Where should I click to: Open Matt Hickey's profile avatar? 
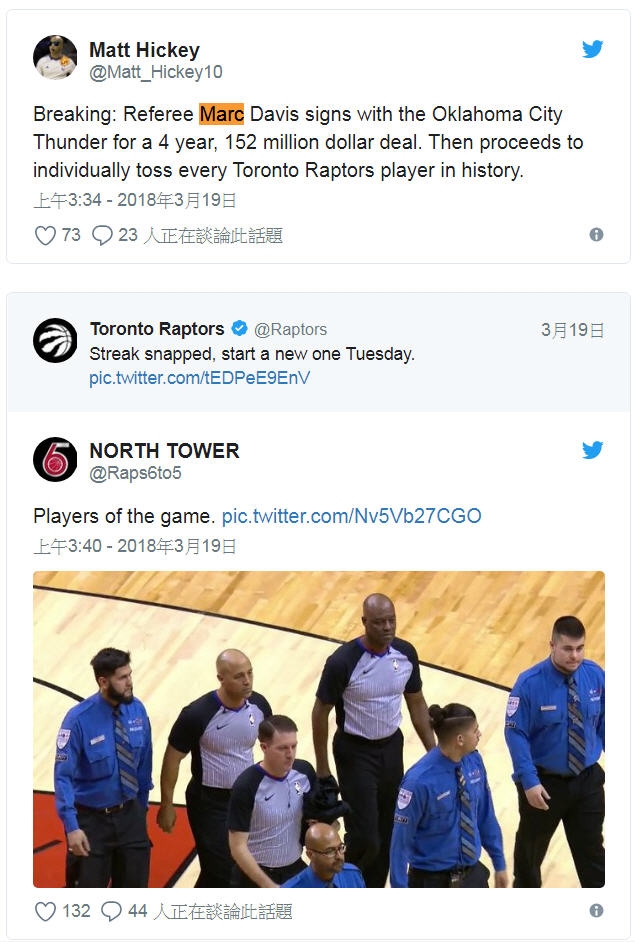point(55,57)
